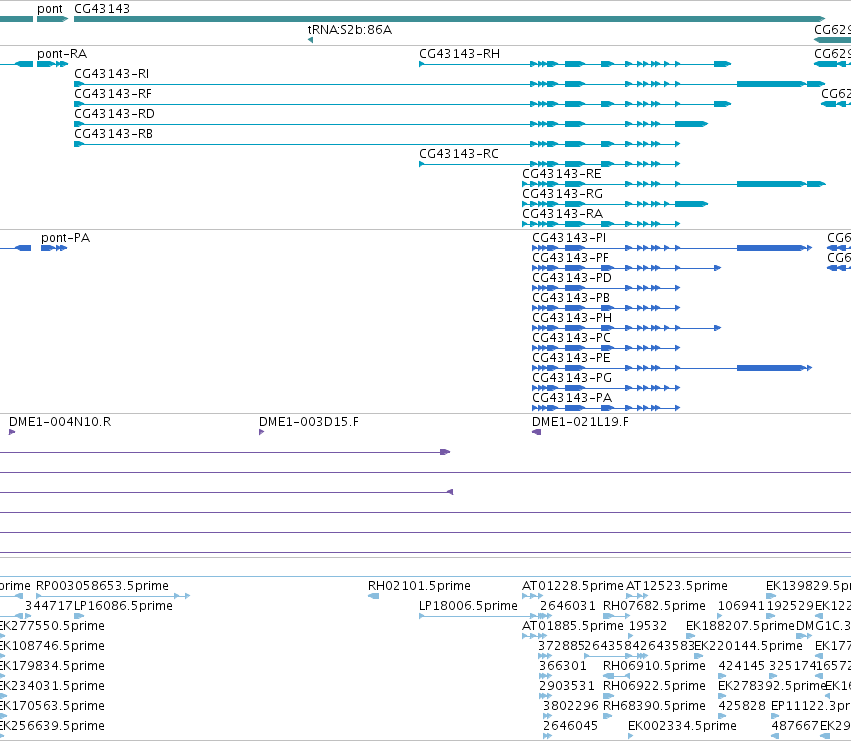
Task: Click the long CG43143 gene span bar
Action: click(x=449, y=19)
